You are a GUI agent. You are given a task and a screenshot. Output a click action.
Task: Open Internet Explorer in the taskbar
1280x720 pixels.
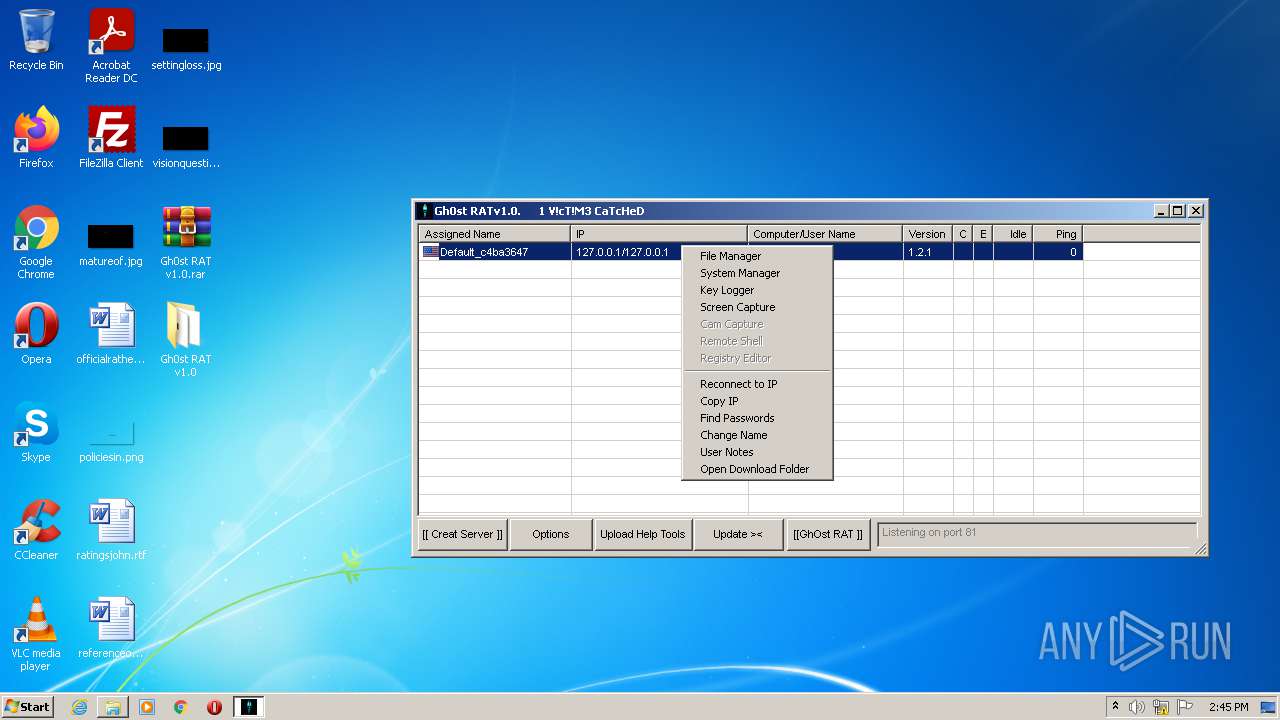click(79, 707)
